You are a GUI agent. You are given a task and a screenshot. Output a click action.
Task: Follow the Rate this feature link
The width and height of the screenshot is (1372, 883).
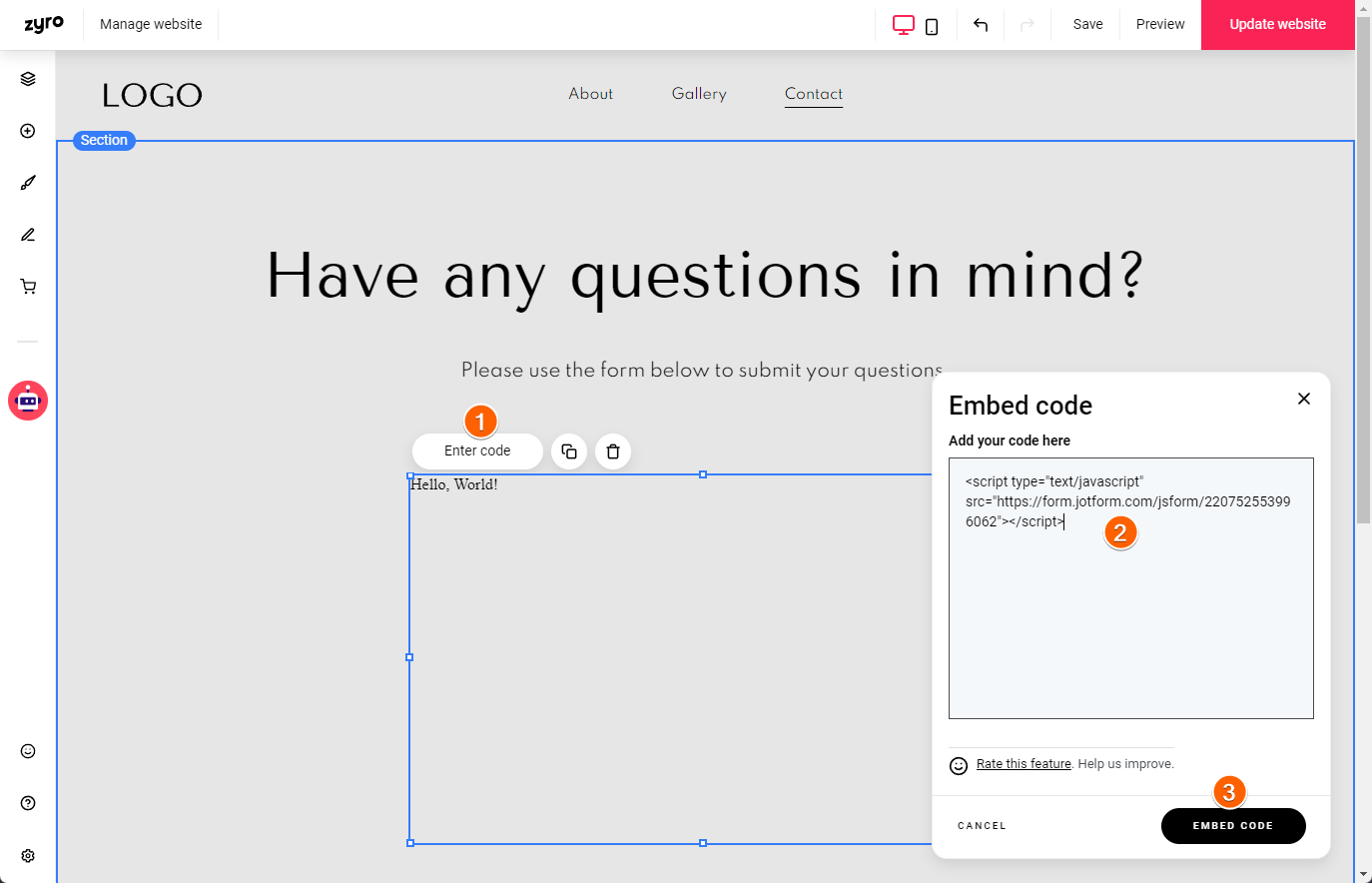click(1024, 764)
